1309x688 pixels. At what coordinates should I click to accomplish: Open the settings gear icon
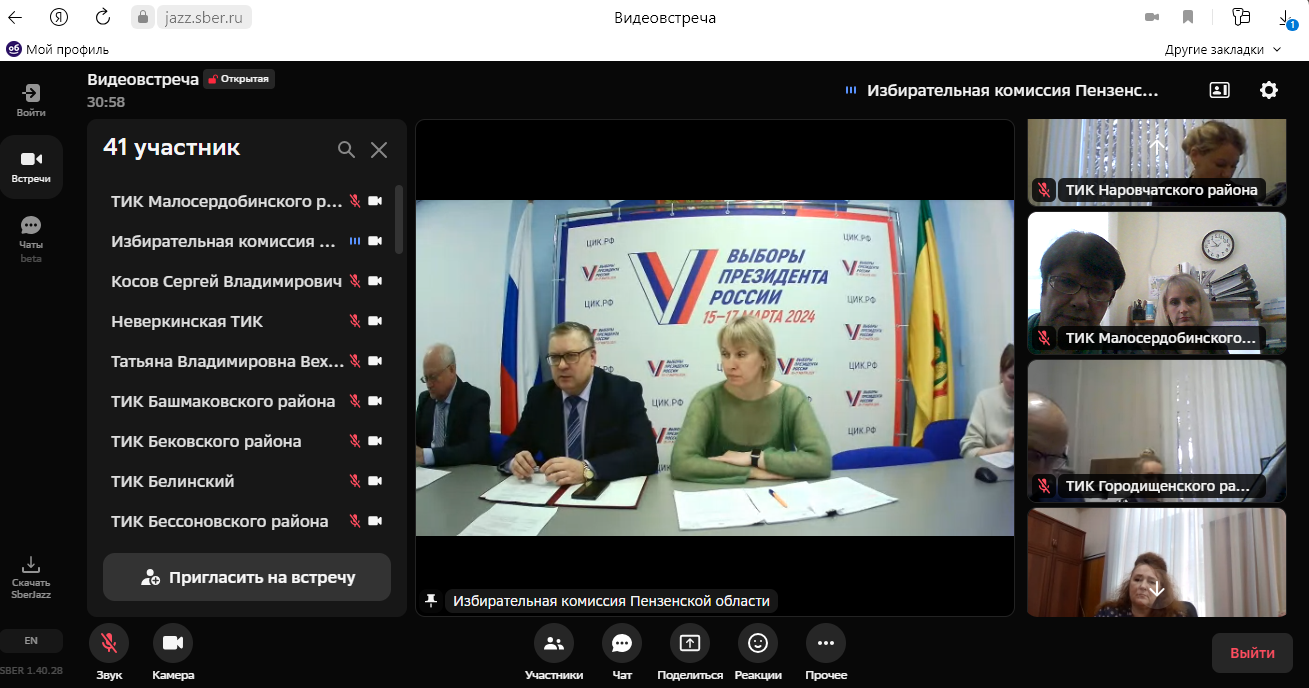(1268, 90)
